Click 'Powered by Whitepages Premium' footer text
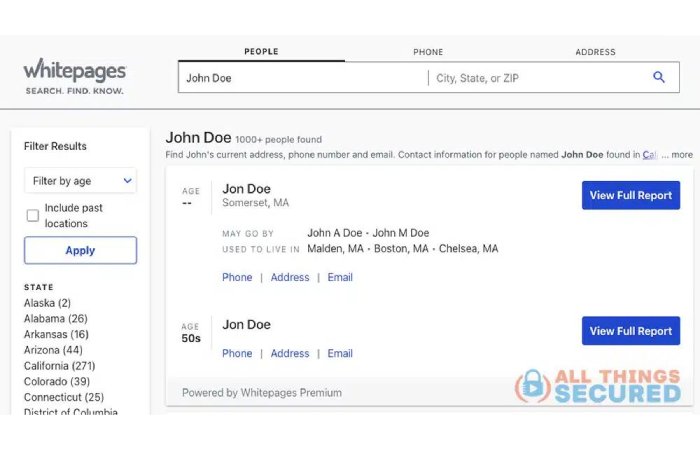The width and height of the screenshot is (700, 450). (262, 393)
